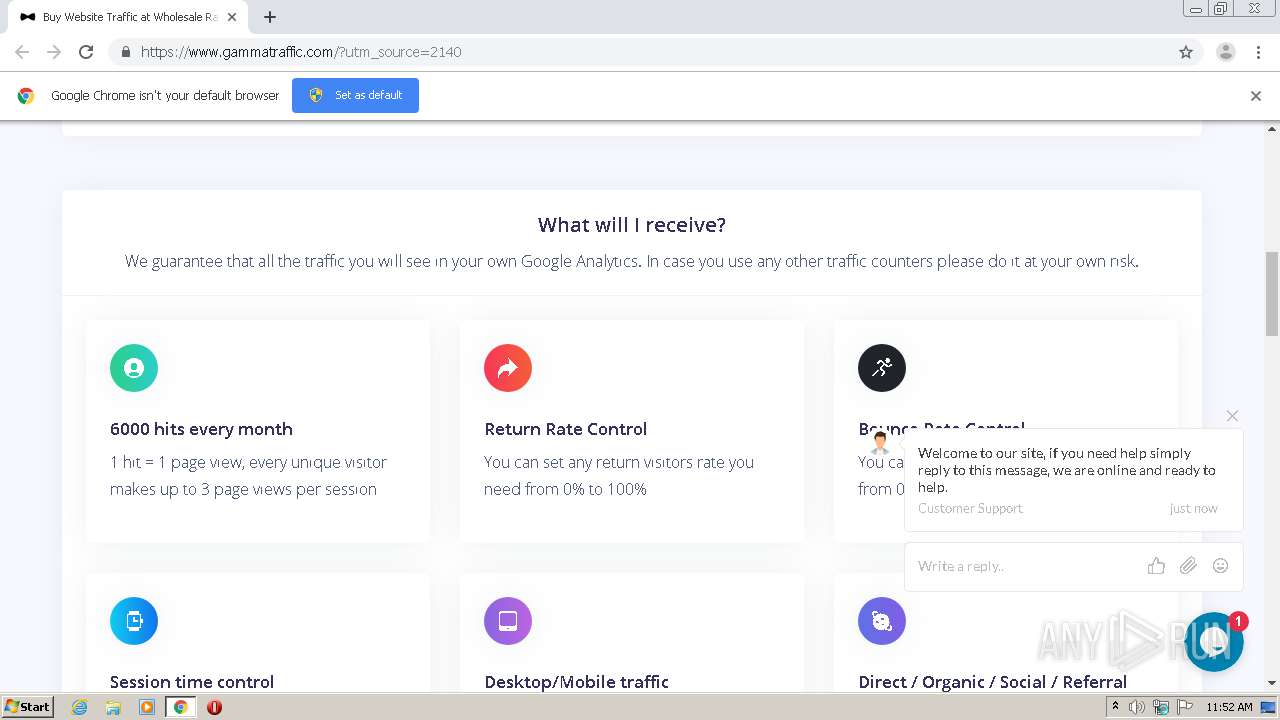Click 'Session time control' title

pos(192,682)
